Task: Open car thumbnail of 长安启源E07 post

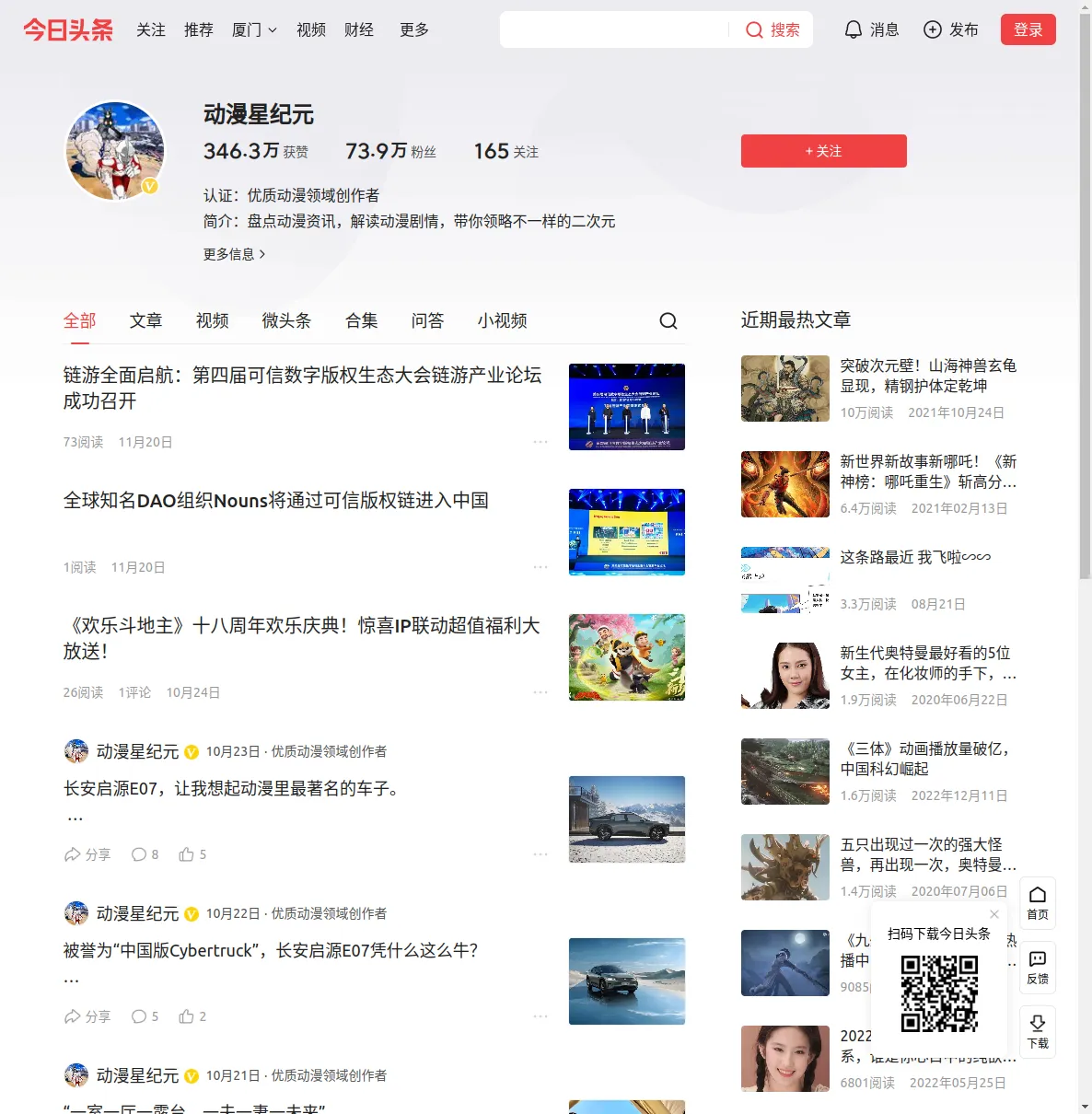Action: click(627, 819)
